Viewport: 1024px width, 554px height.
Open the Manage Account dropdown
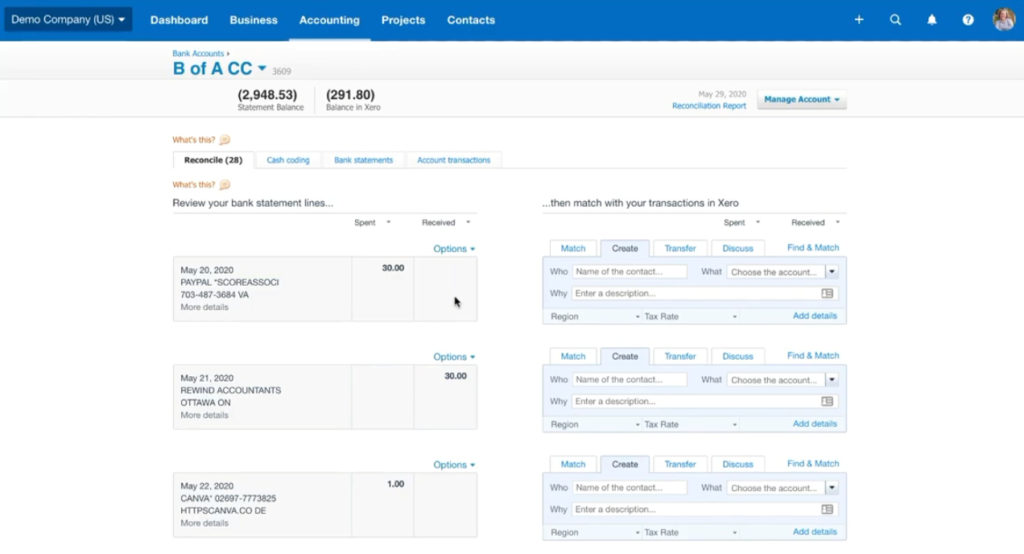coord(801,100)
